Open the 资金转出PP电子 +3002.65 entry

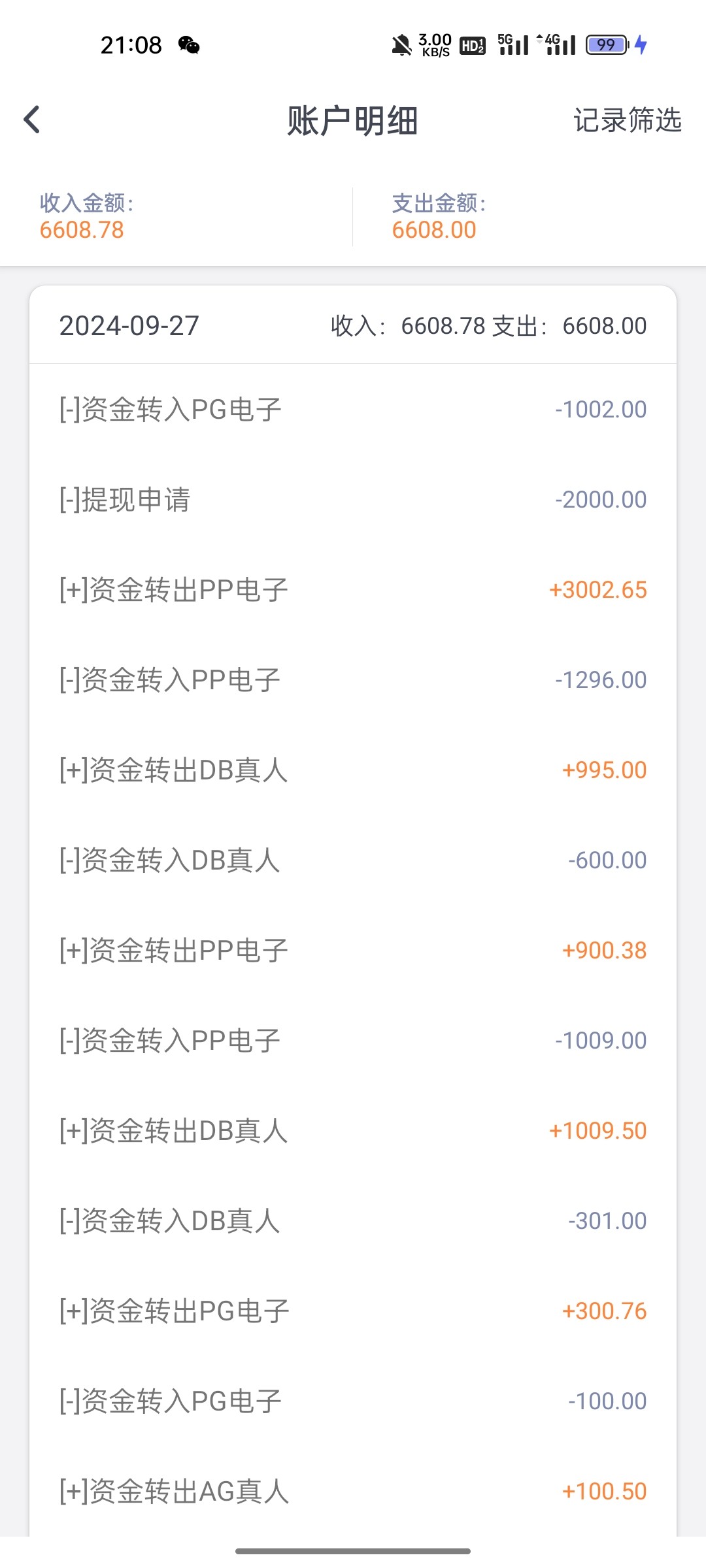click(353, 590)
